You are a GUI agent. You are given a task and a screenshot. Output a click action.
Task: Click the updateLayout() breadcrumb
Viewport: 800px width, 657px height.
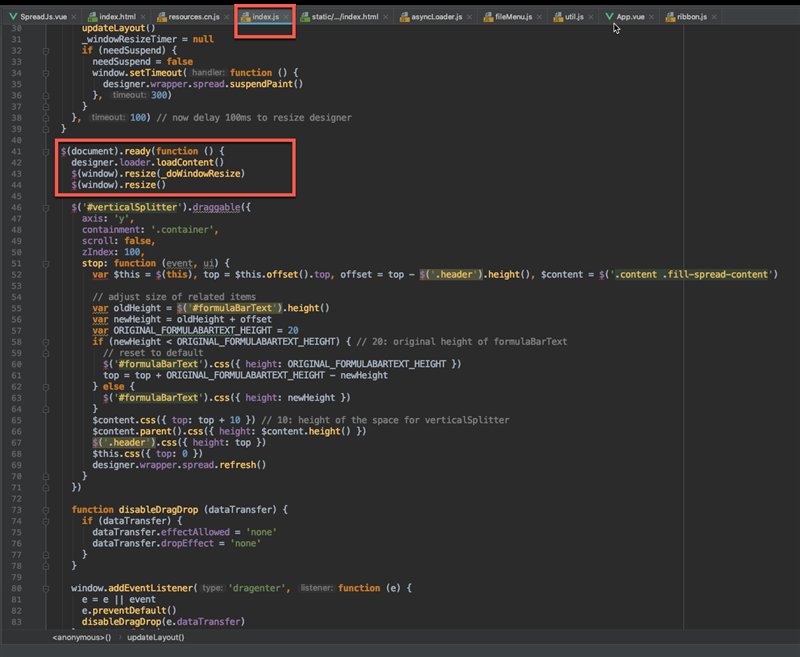tap(155, 636)
